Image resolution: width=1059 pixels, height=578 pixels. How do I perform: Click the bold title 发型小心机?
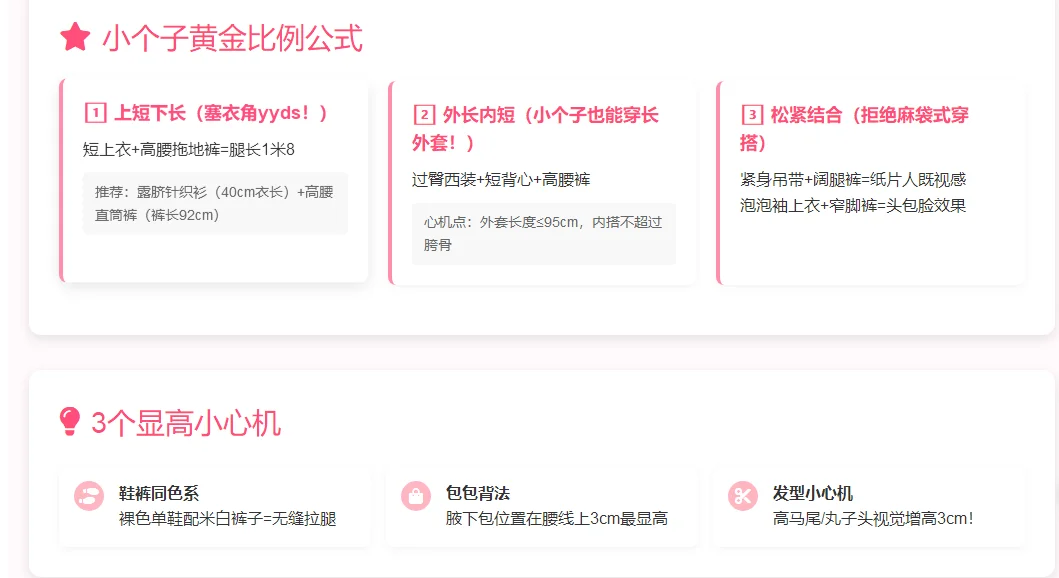point(812,494)
